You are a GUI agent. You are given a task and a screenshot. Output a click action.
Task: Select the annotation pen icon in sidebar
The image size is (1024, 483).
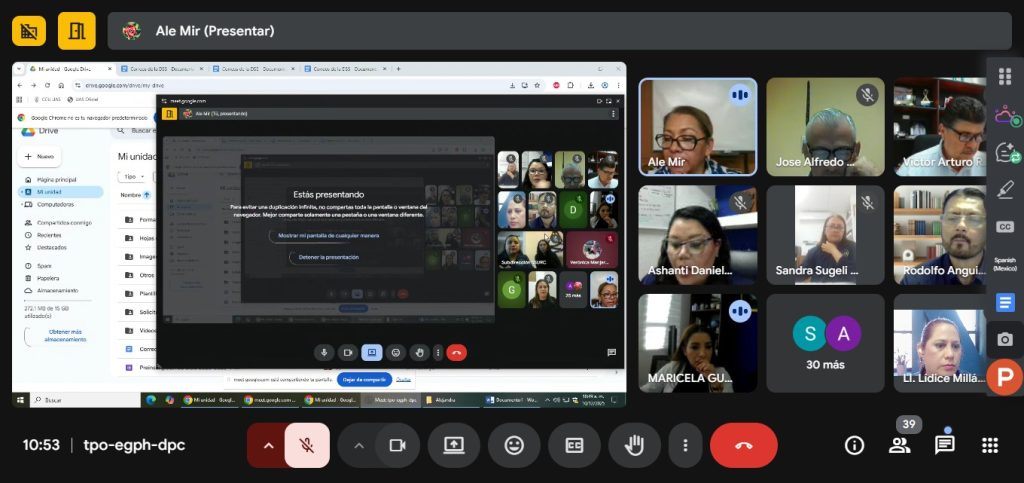point(1004,189)
